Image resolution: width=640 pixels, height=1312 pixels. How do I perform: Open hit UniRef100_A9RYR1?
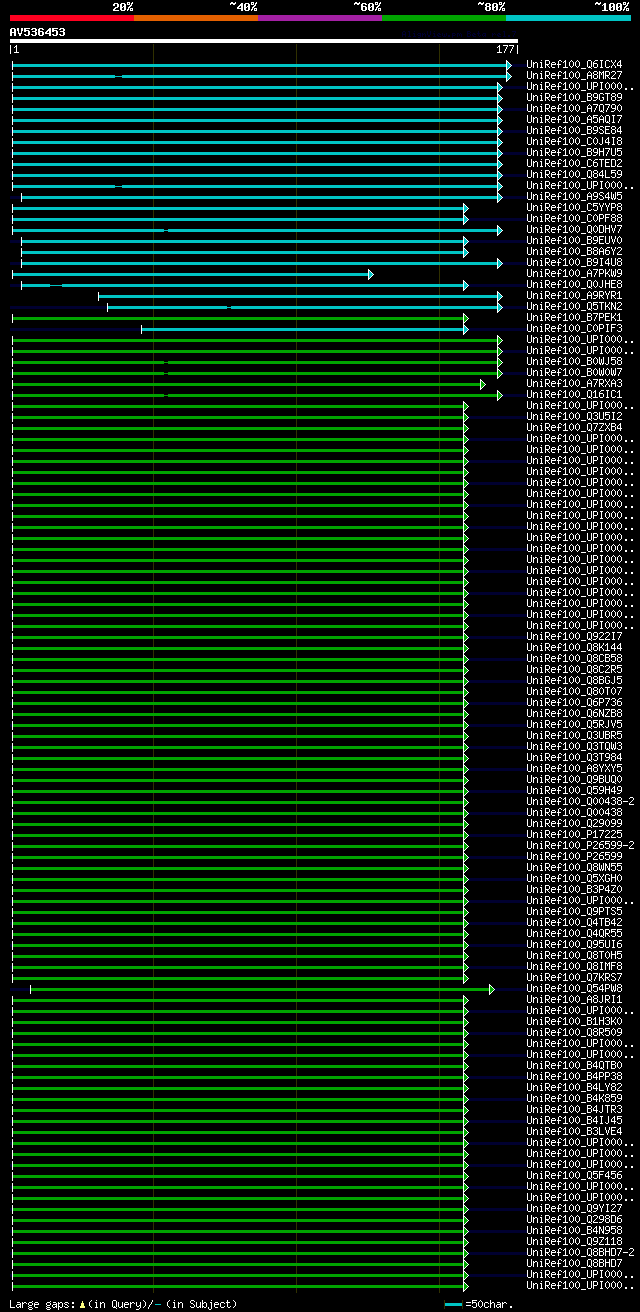point(574,295)
